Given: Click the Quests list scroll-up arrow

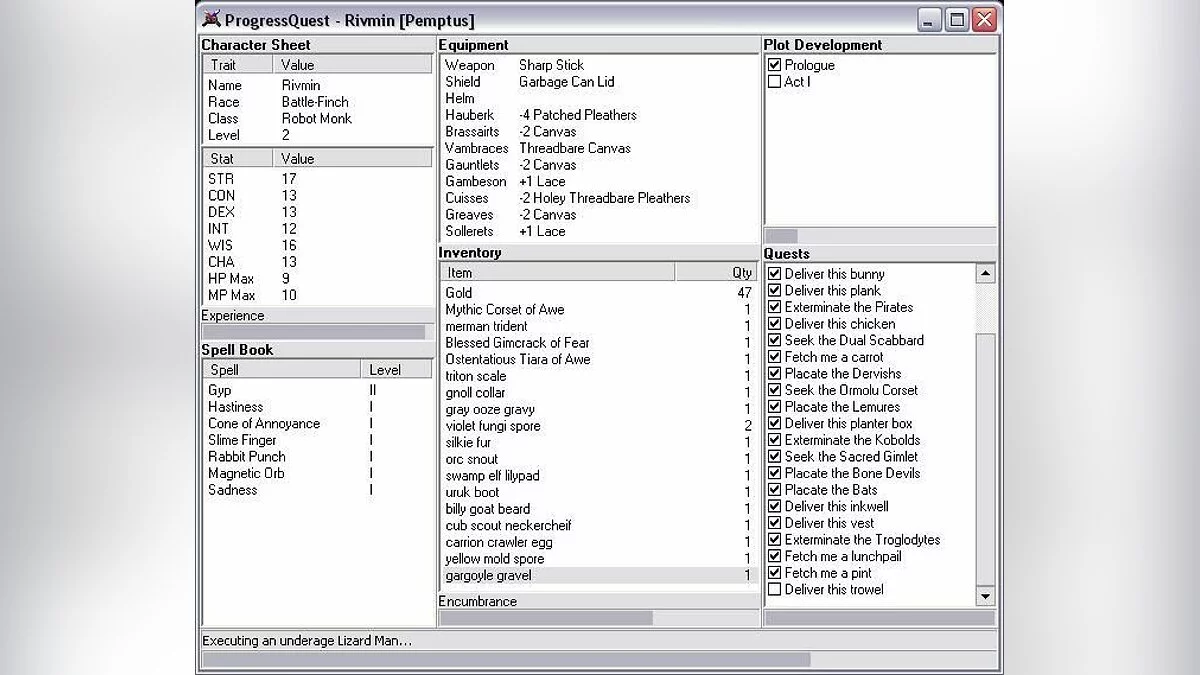Looking at the screenshot, I should pos(985,273).
